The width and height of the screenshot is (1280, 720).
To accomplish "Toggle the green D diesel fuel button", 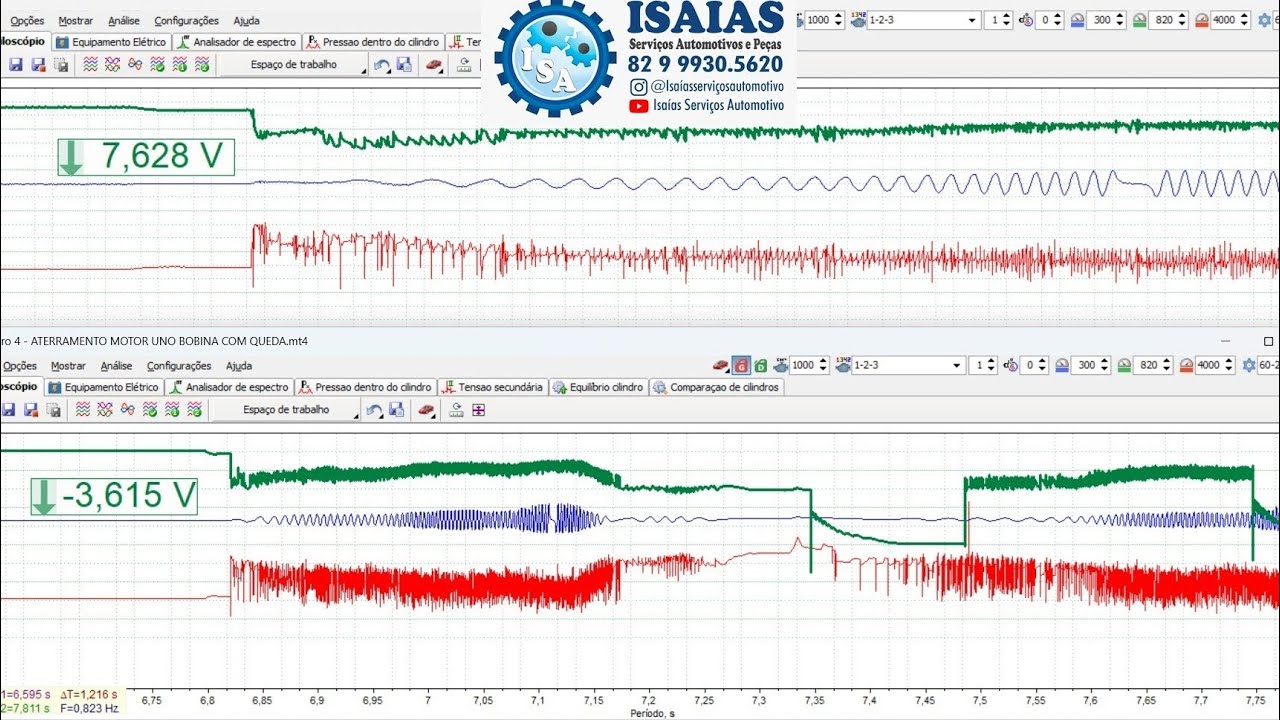I will tap(760, 365).
